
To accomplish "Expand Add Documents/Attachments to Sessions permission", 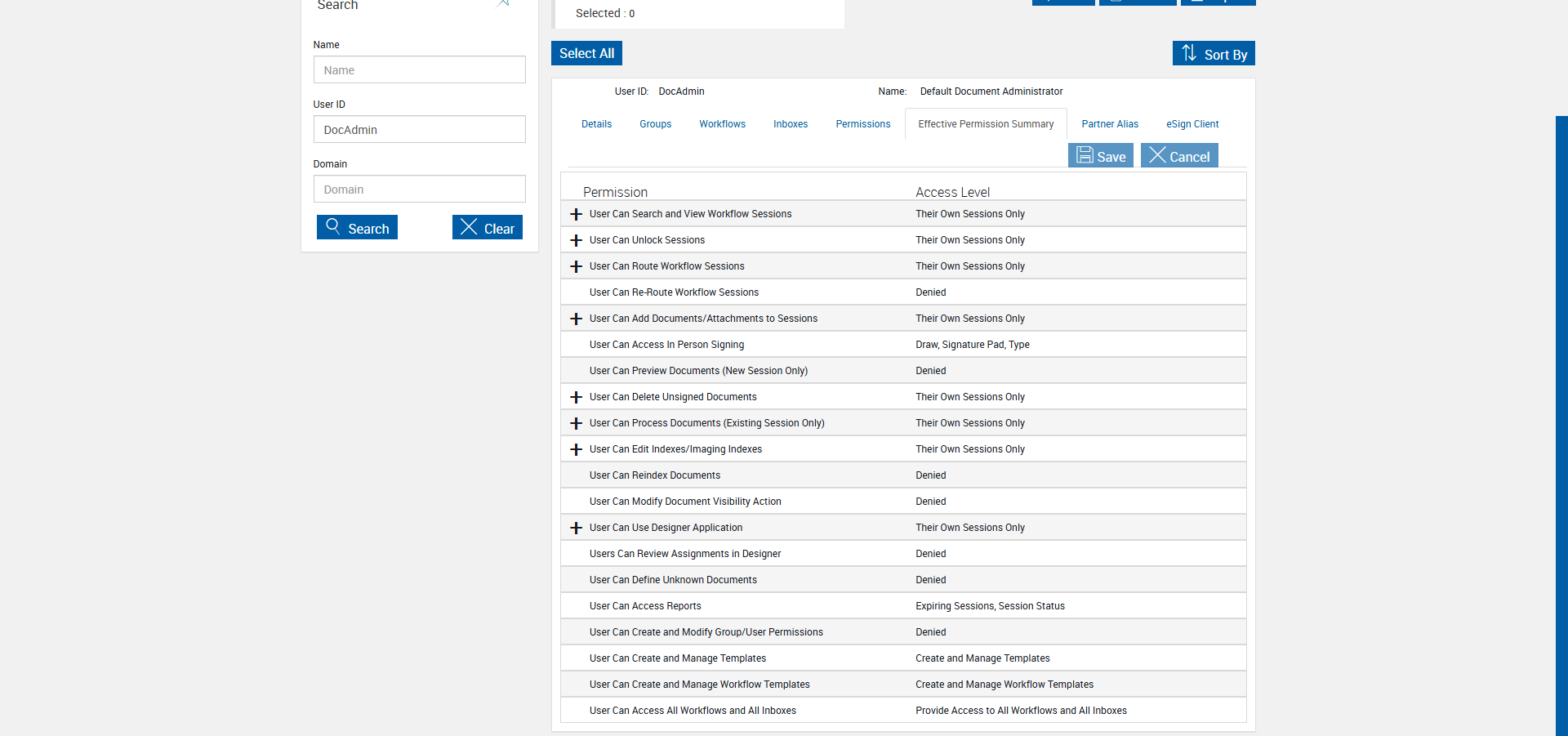I will 576,319.
